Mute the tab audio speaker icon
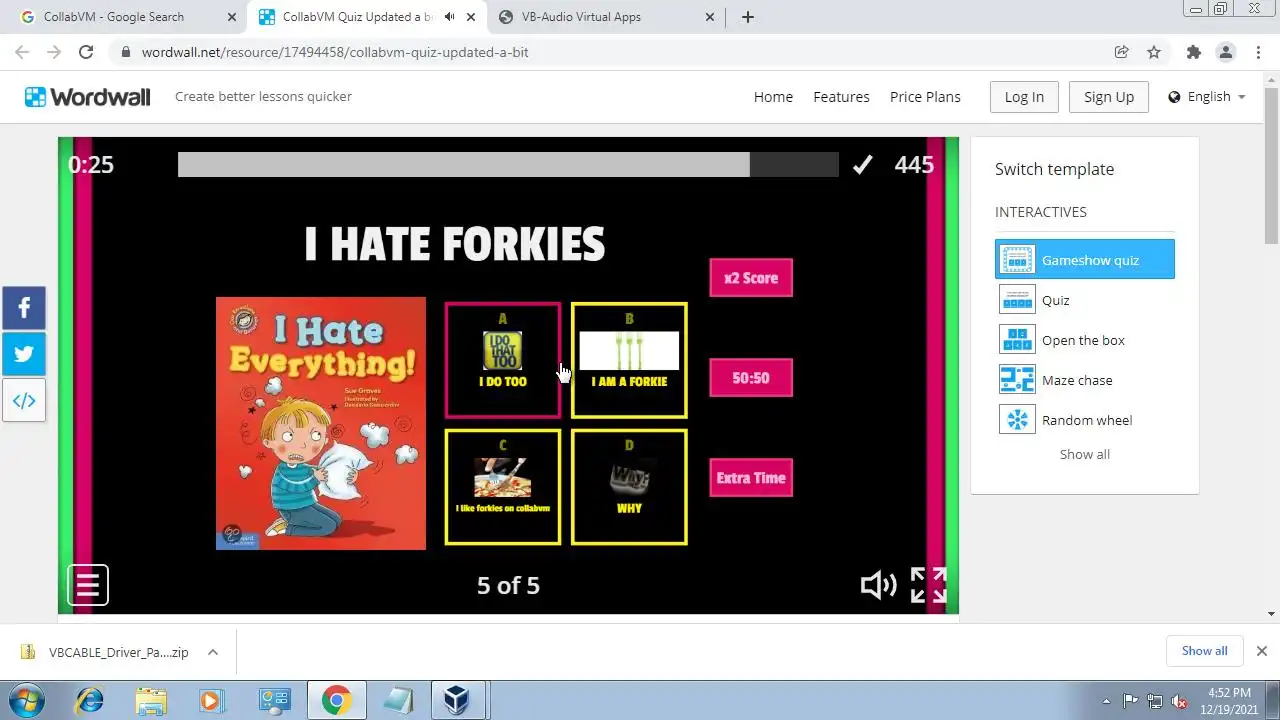Image resolution: width=1280 pixels, height=720 pixels. coord(450,17)
